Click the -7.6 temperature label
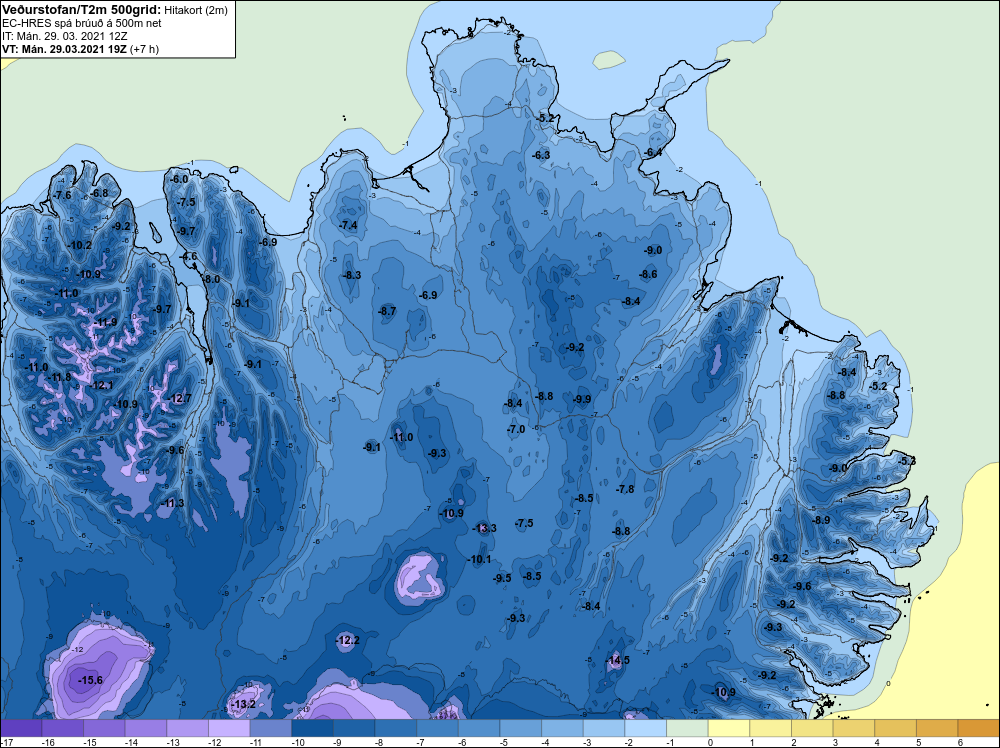Viewport: 1000px width, 748px height. coord(62,195)
